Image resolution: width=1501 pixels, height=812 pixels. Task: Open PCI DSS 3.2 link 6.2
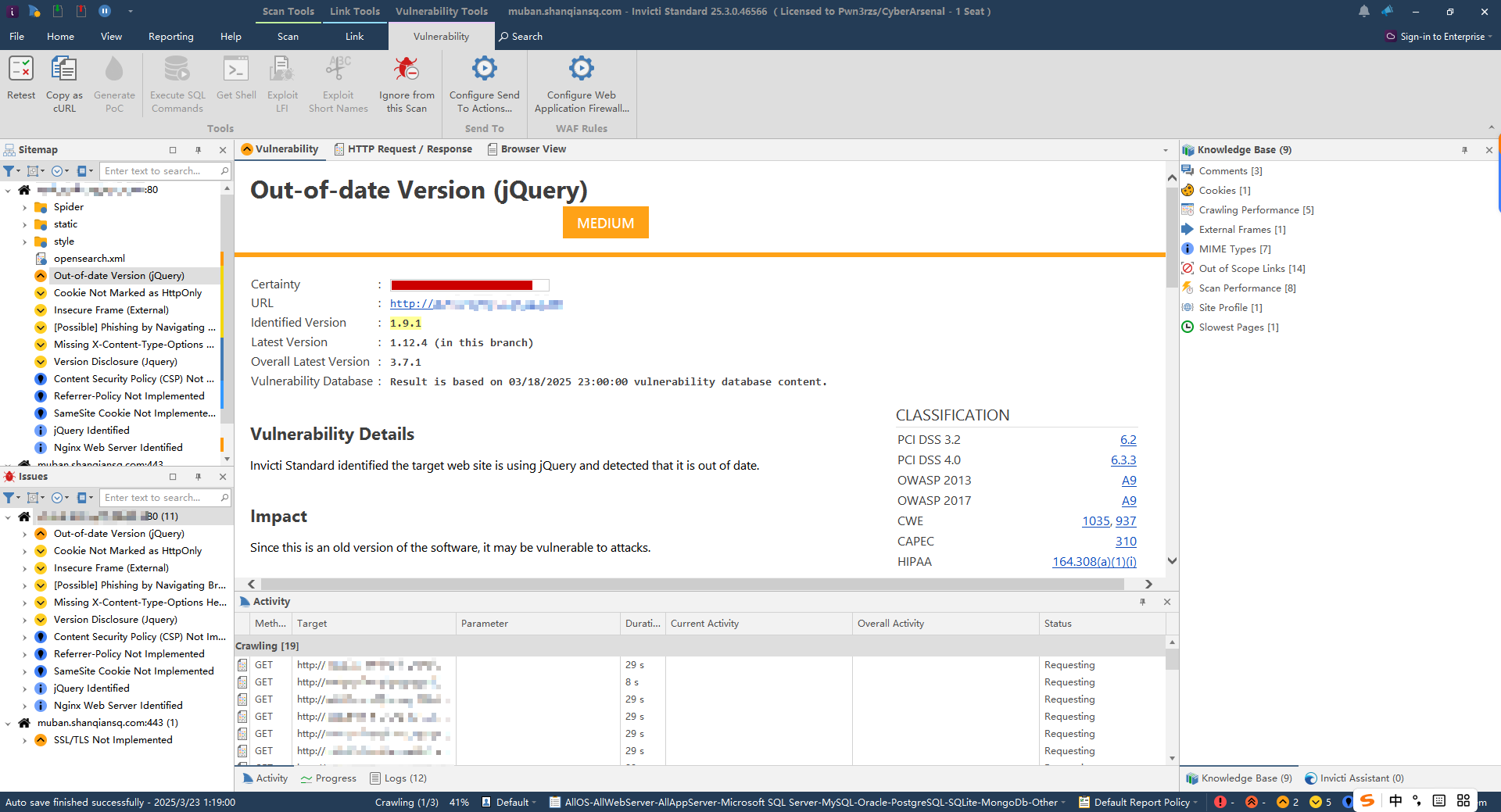click(1128, 440)
